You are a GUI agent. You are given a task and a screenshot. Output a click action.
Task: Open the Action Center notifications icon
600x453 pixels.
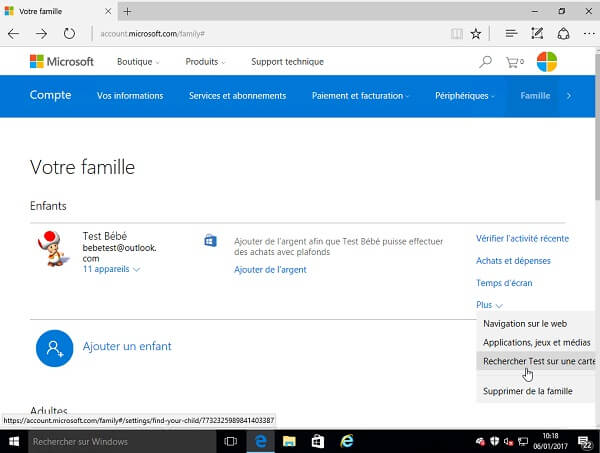coord(585,442)
